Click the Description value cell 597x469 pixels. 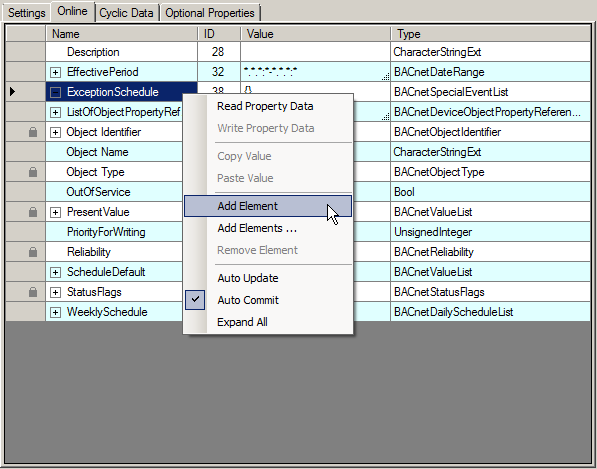[x=315, y=52]
